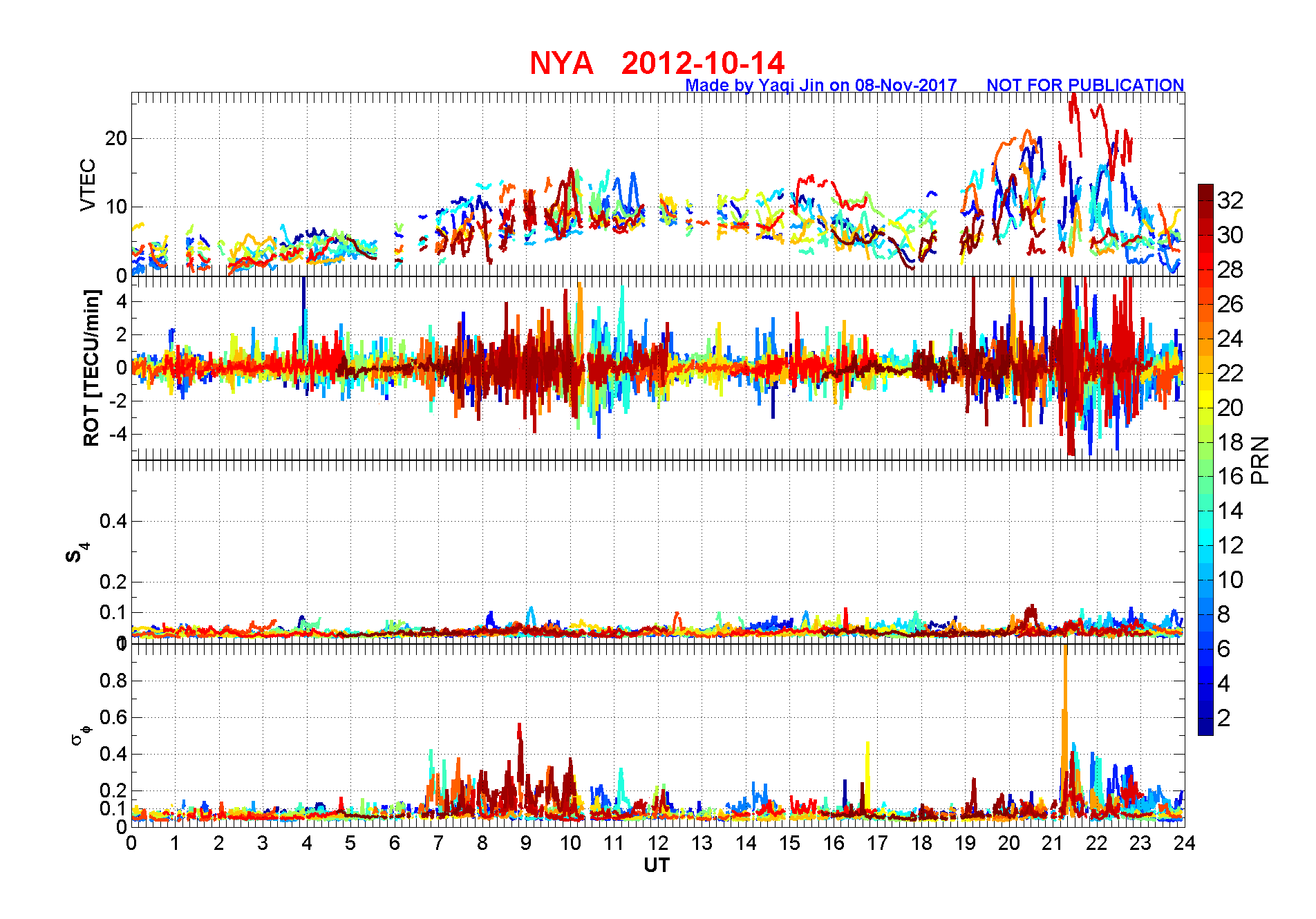
Task: Click the 'NOT FOR PUBLICATION' label
Action: [1085, 85]
